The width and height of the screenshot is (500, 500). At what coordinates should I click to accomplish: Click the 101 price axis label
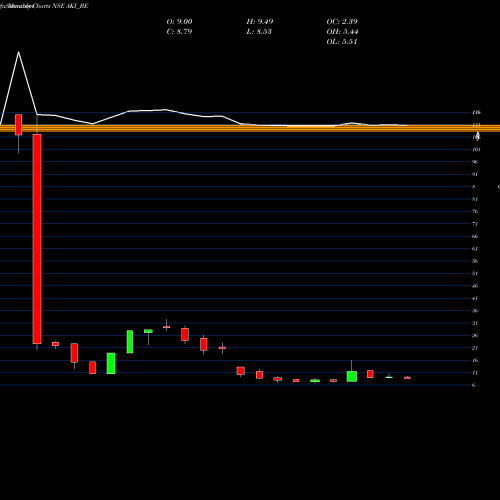[476, 150]
